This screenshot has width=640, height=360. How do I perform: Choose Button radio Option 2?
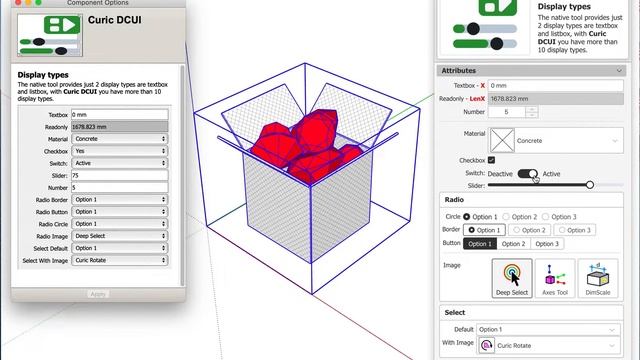pos(513,244)
